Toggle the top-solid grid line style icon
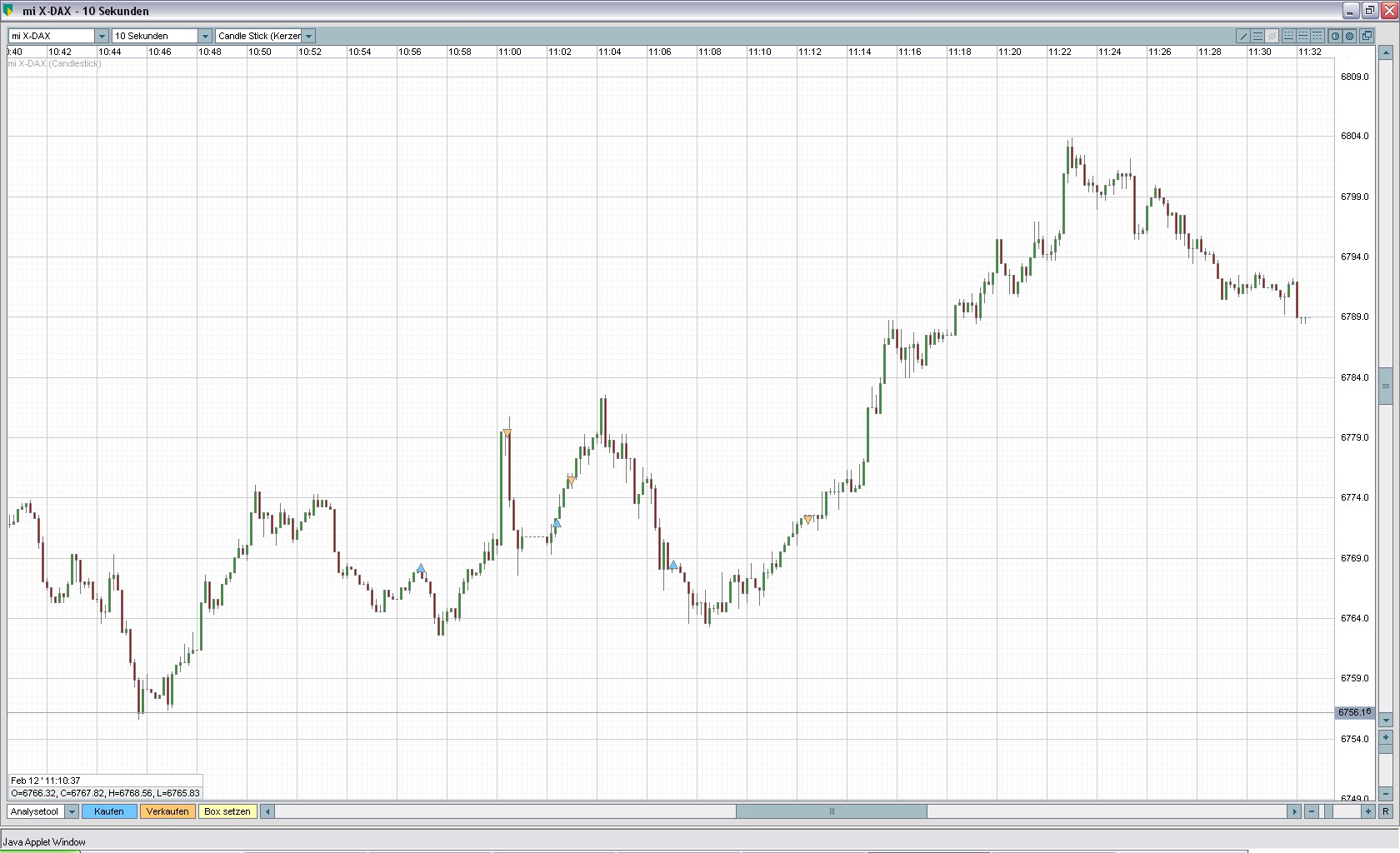The width and height of the screenshot is (1400, 853). coord(1317,36)
